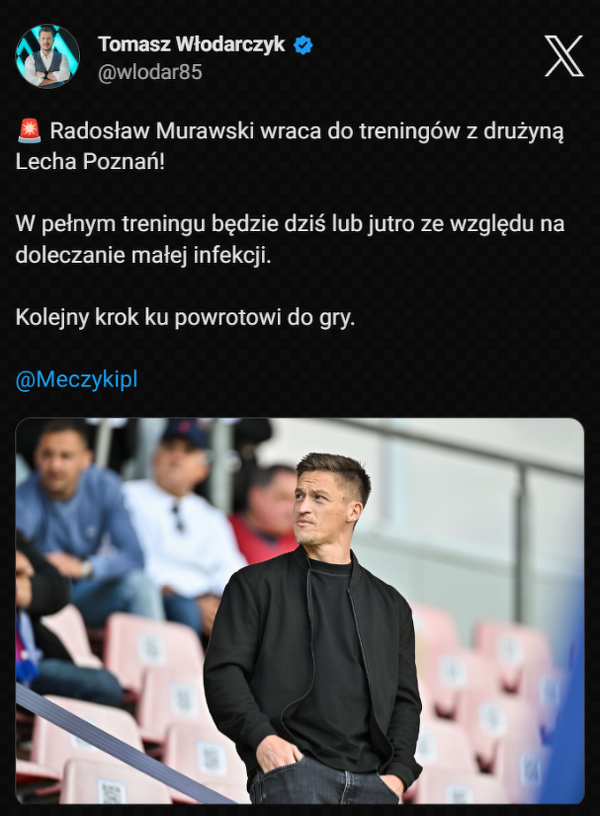The height and width of the screenshot is (816, 600).
Task: Click the line 'doleczanie małej infekcji.'
Action: [144, 256]
